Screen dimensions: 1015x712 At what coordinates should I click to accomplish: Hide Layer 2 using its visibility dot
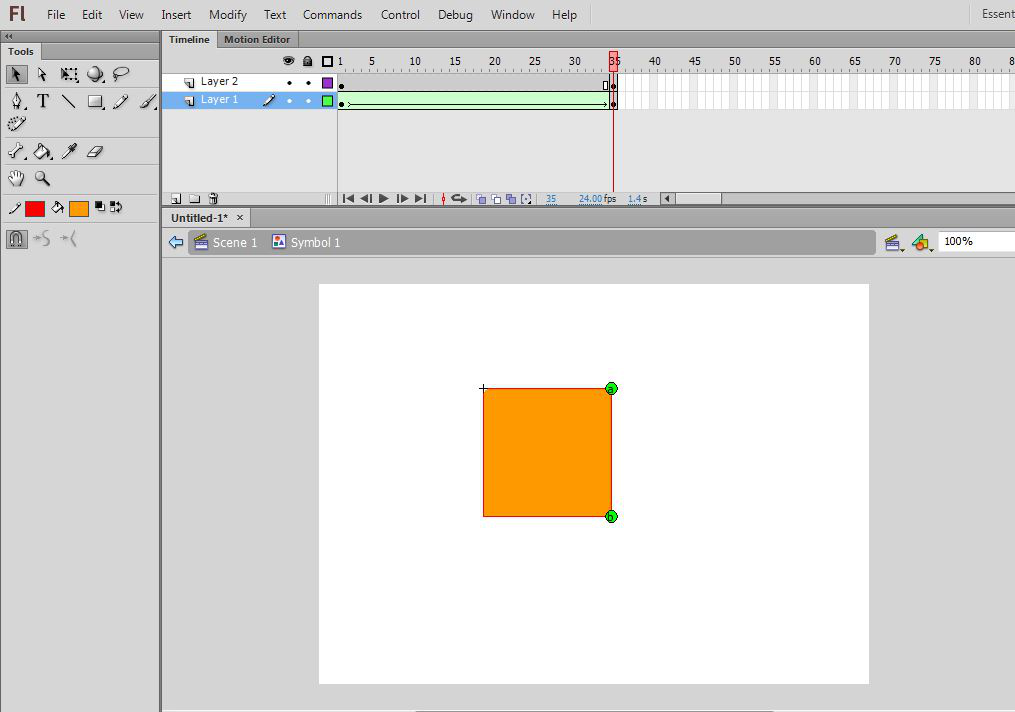pos(289,83)
